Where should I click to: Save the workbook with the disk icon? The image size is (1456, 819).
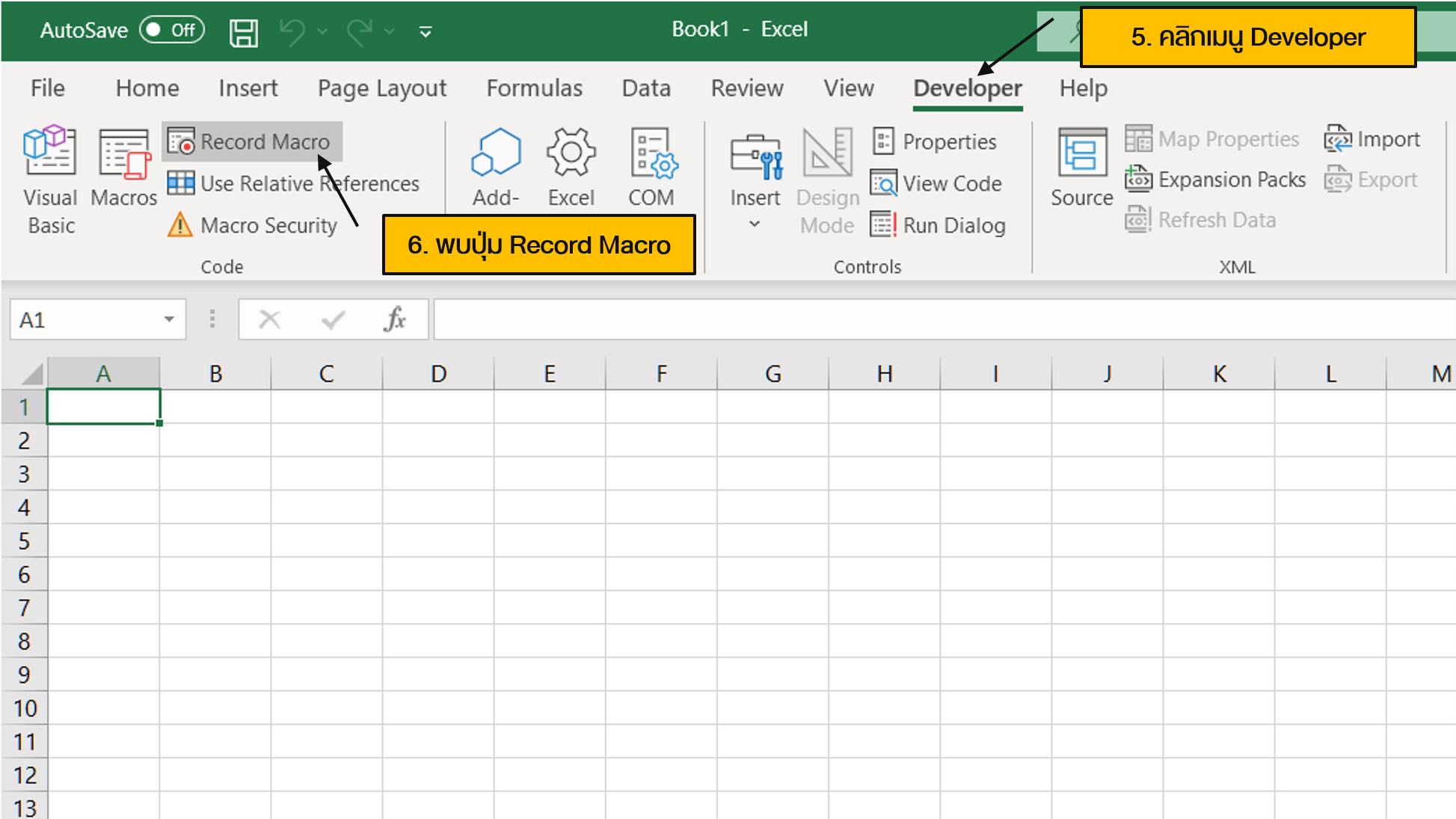(x=243, y=31)
